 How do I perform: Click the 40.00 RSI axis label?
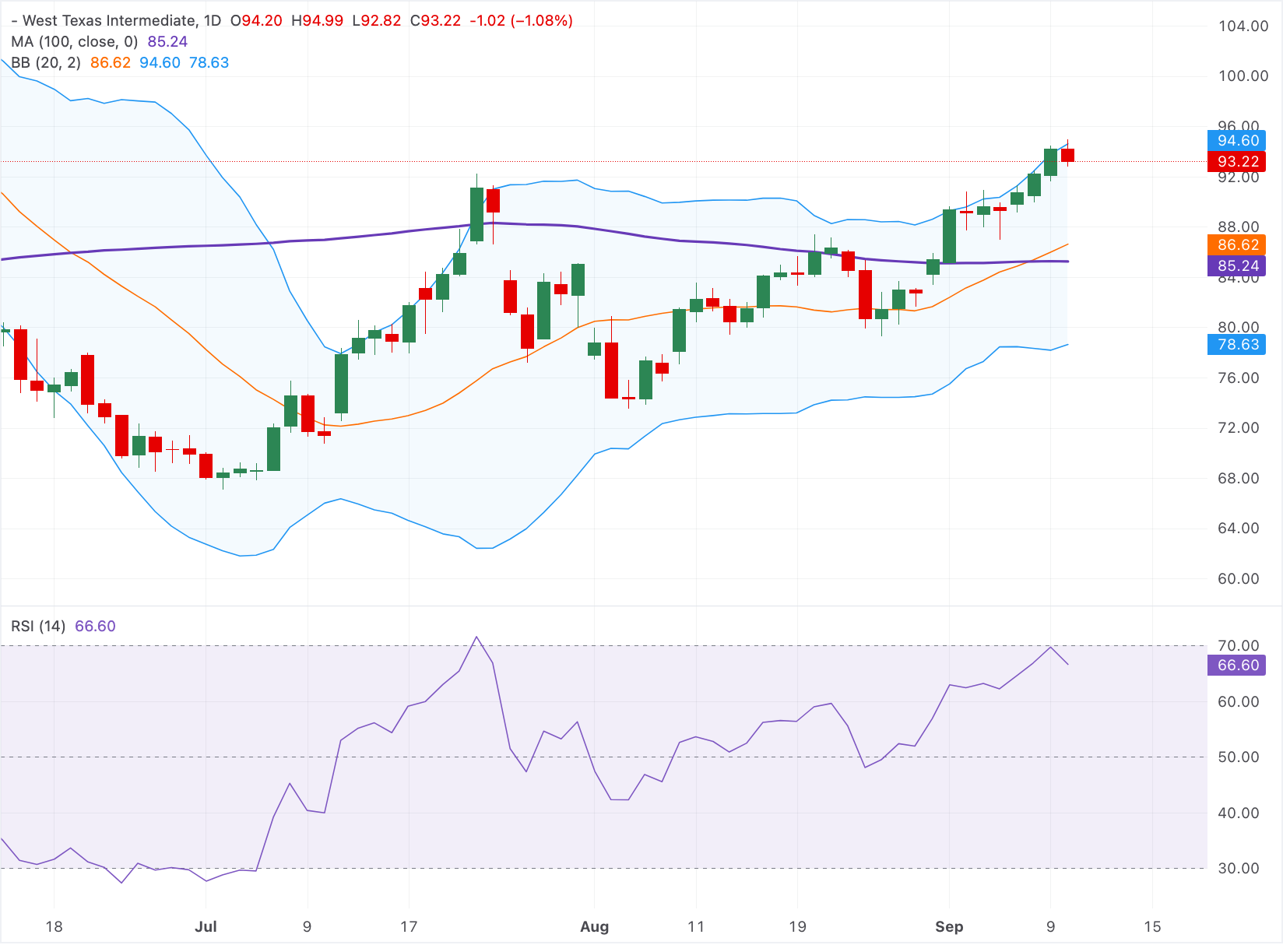click(x=1238, y=813)
